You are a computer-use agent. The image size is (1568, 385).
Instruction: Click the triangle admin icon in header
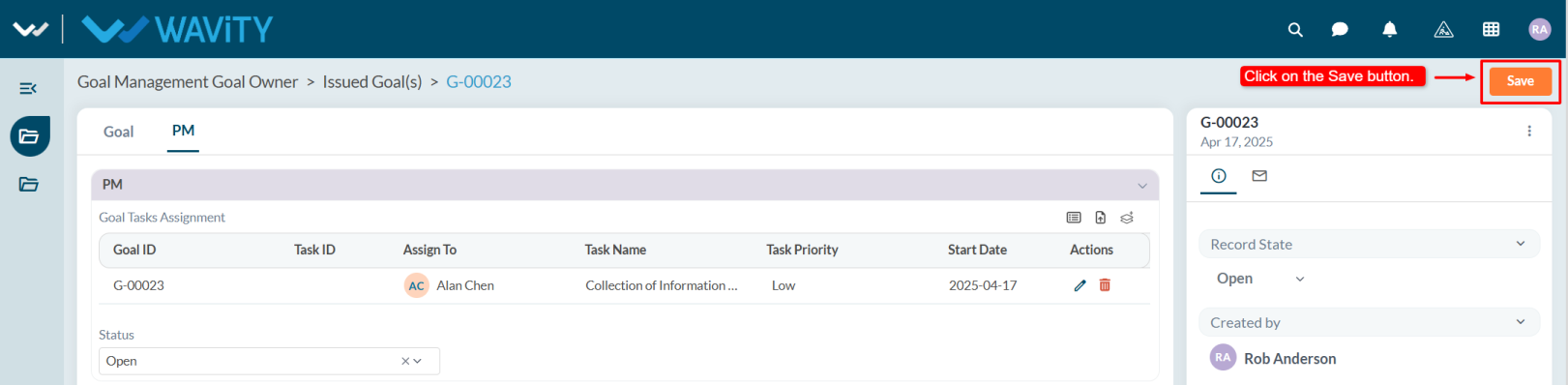pyautogui.click(x=1443, y=30)
